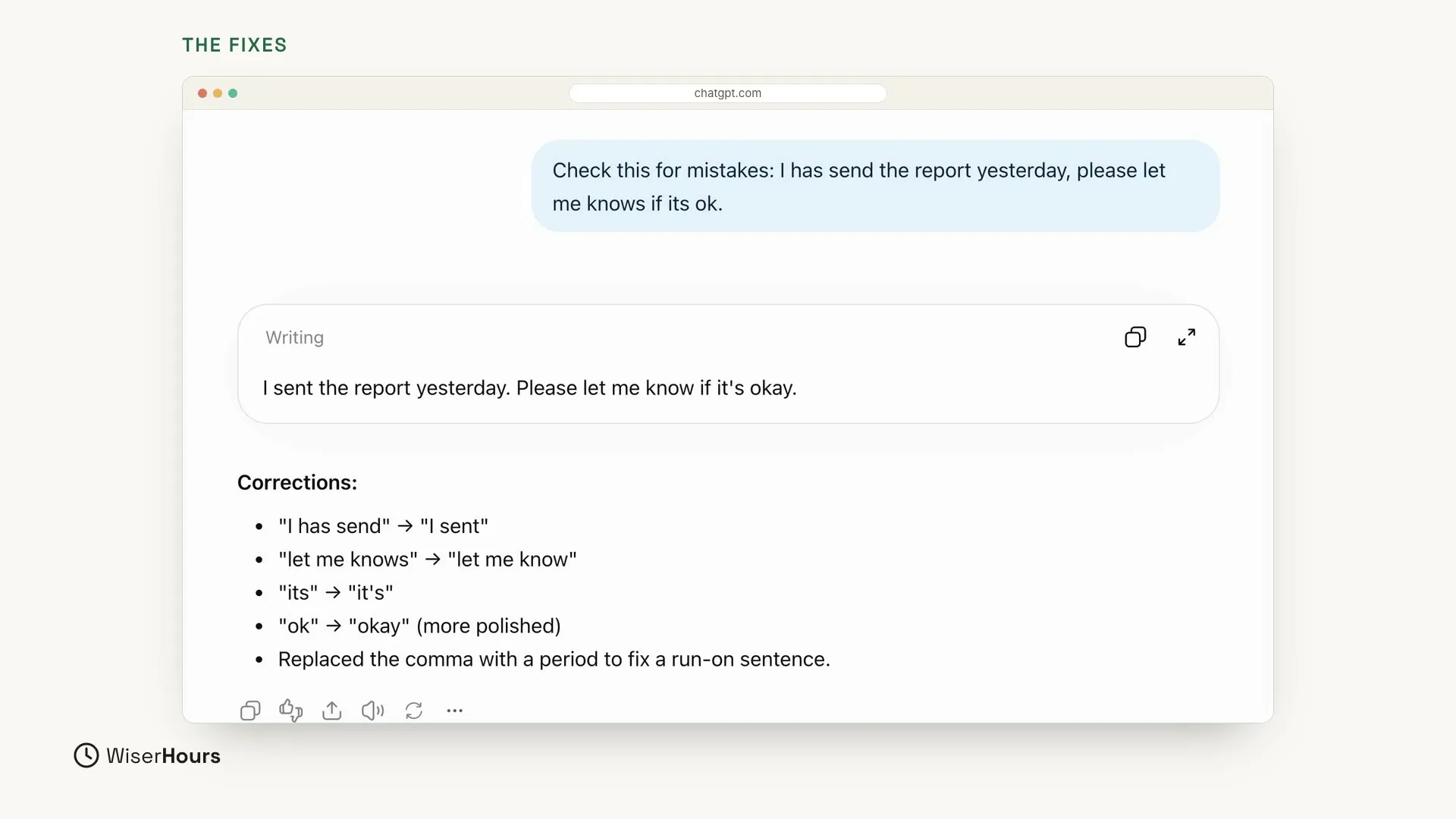Click the "Writing" card label
Image resolution: width=1456 pixels, height=819 pixels.
(295, 337)
